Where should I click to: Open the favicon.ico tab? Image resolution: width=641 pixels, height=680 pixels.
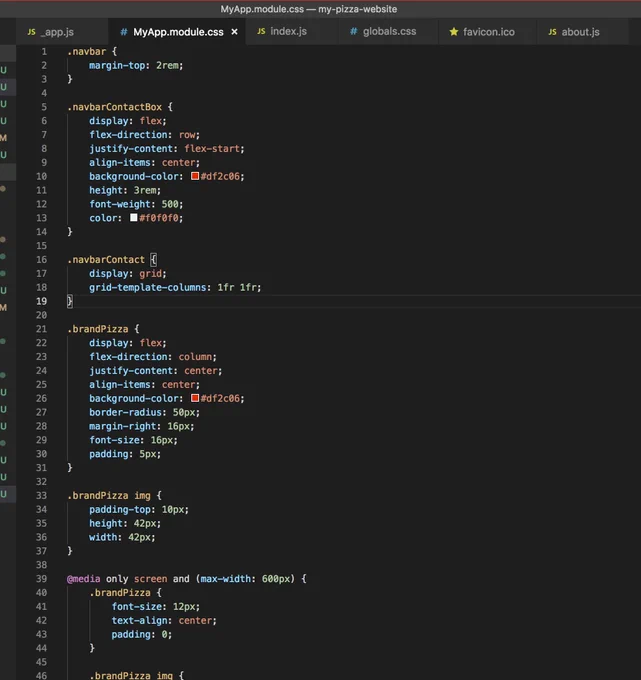coord(488,32)
